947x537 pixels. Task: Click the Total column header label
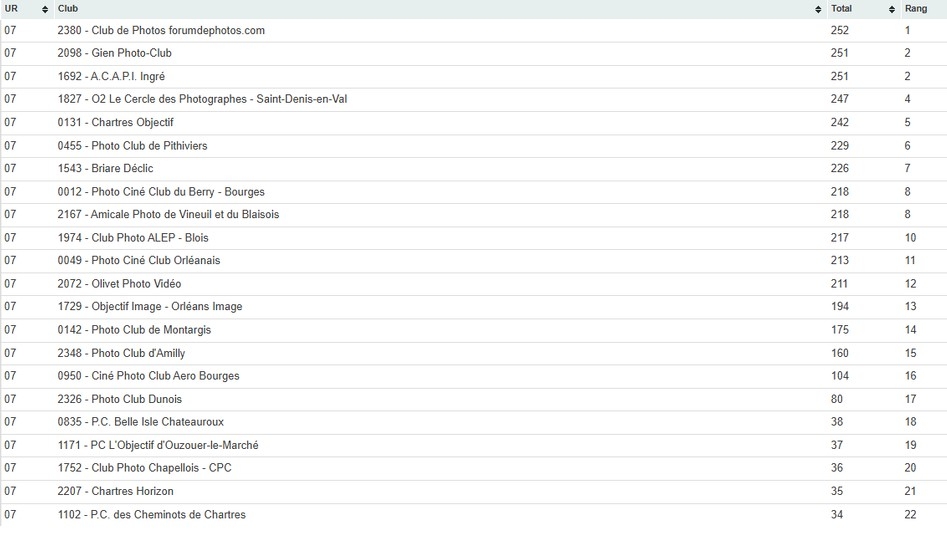pyautogui.click(x=841, y=9)
